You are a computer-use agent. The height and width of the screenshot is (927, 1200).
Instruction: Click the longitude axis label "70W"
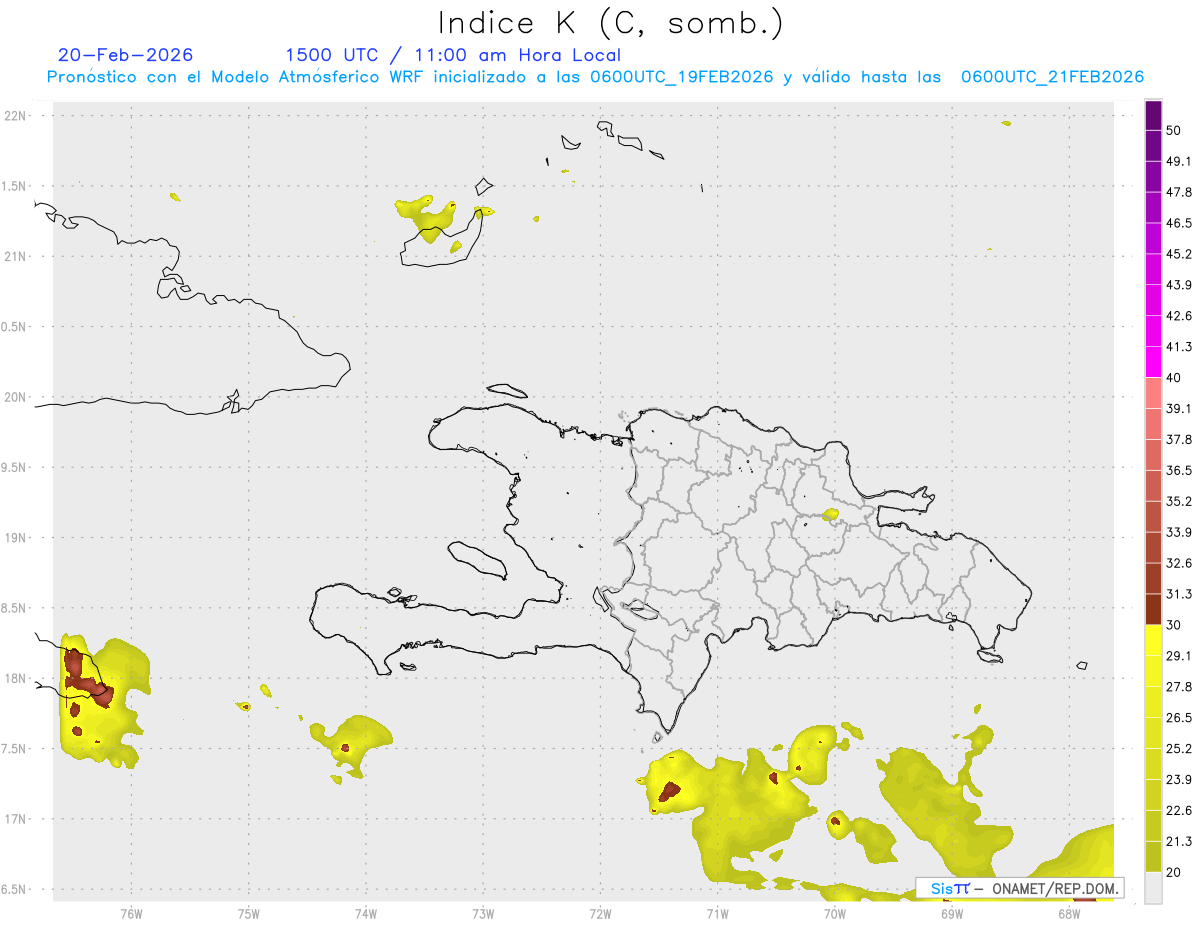click(x=834, y=913)
